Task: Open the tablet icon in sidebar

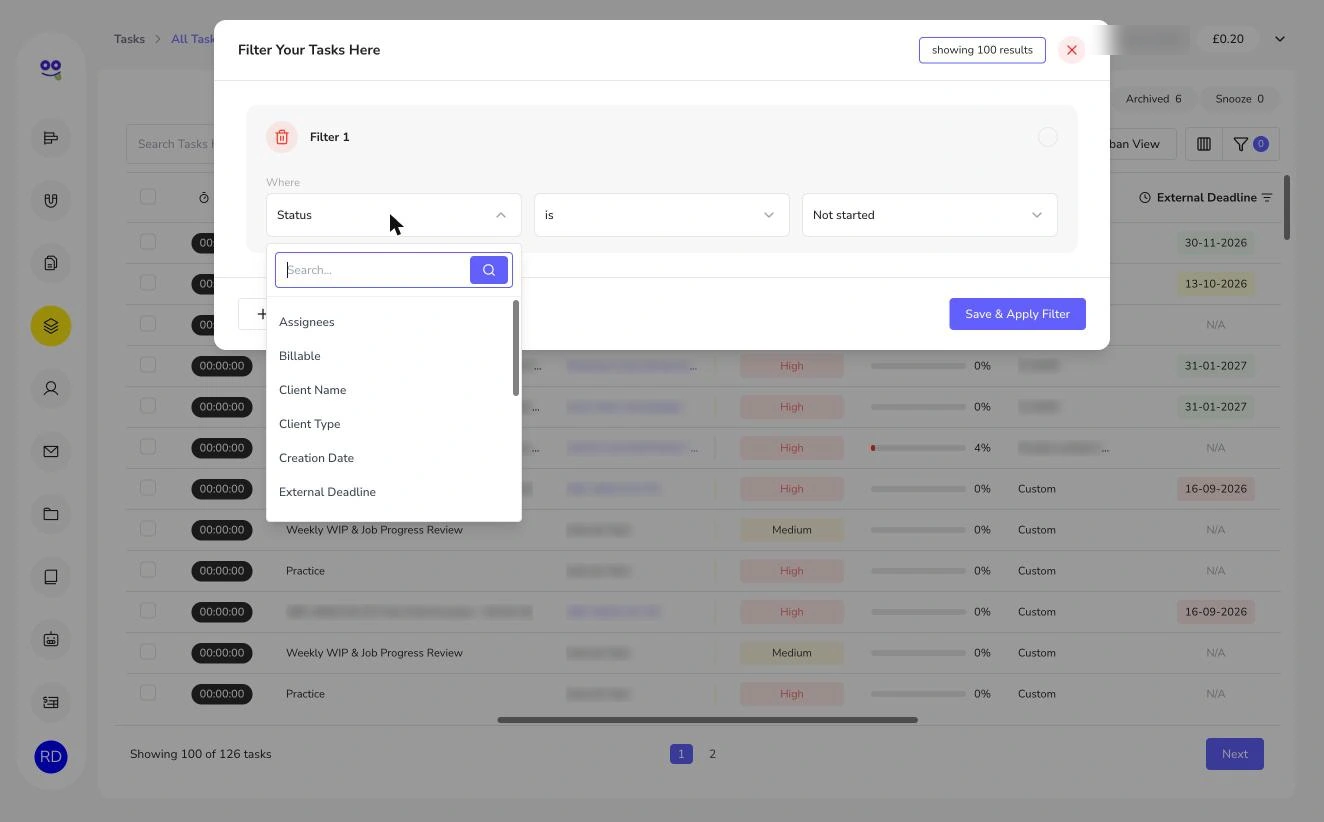Action: tap(51, 577)
